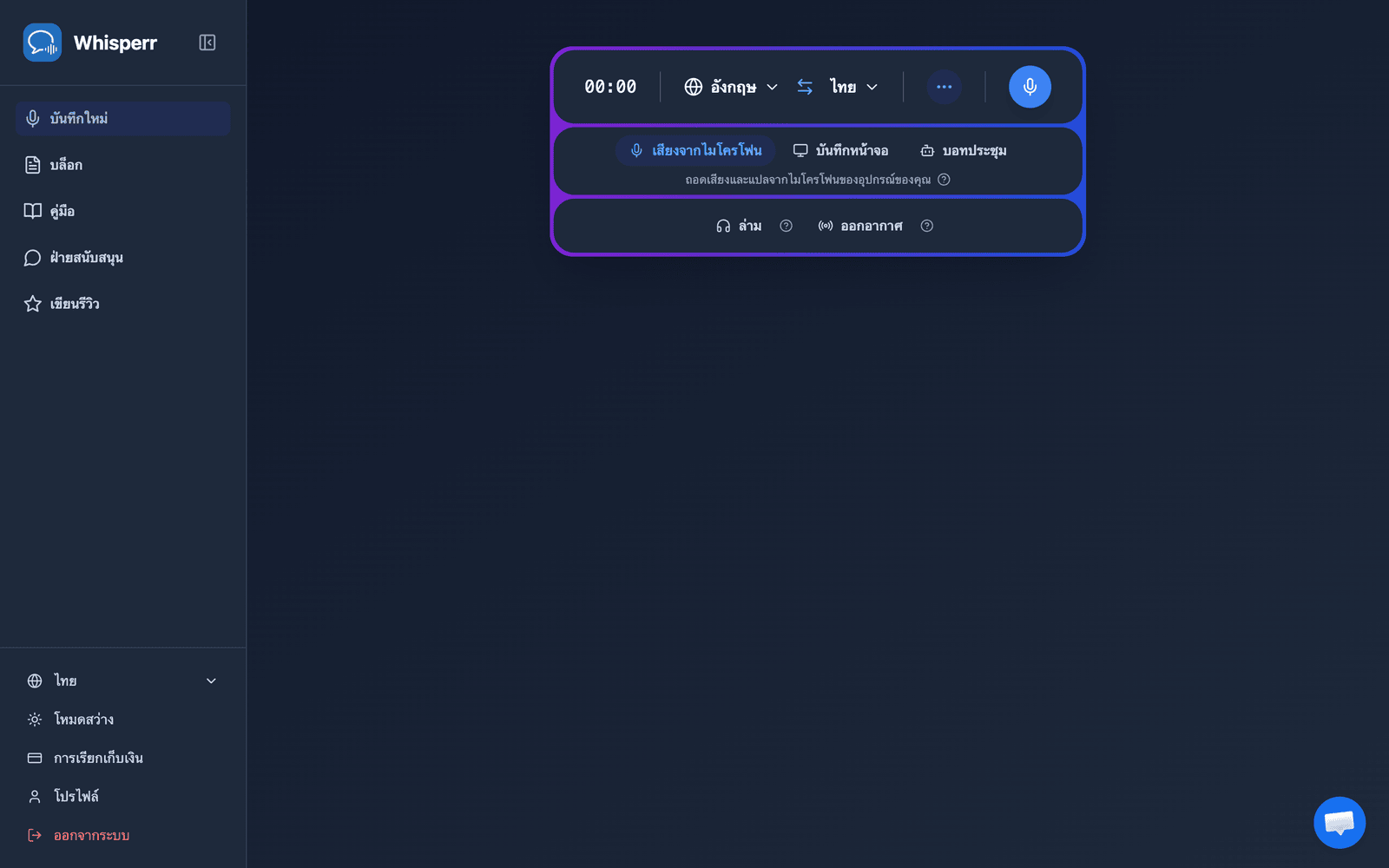1389x868 pixels.
Task: Click the Whisperr logo icon
Action: coord(42,43)
